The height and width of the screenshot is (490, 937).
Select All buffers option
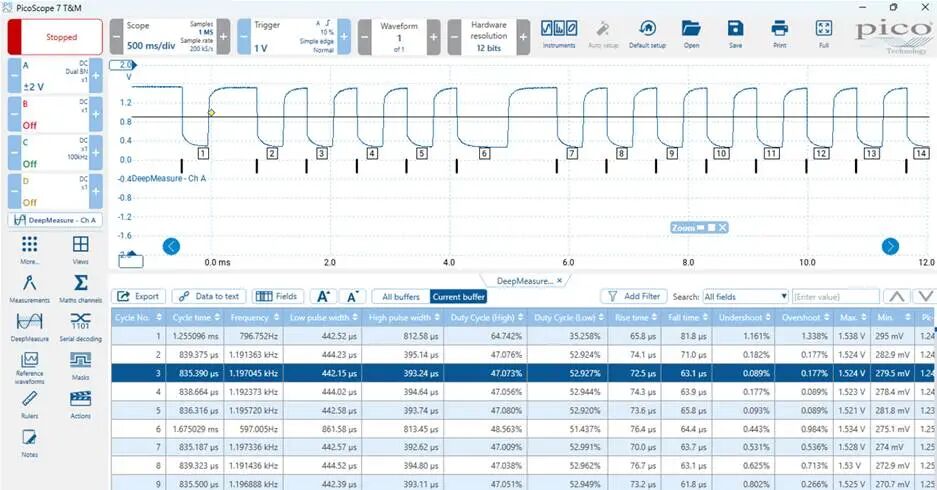[401, 296]
